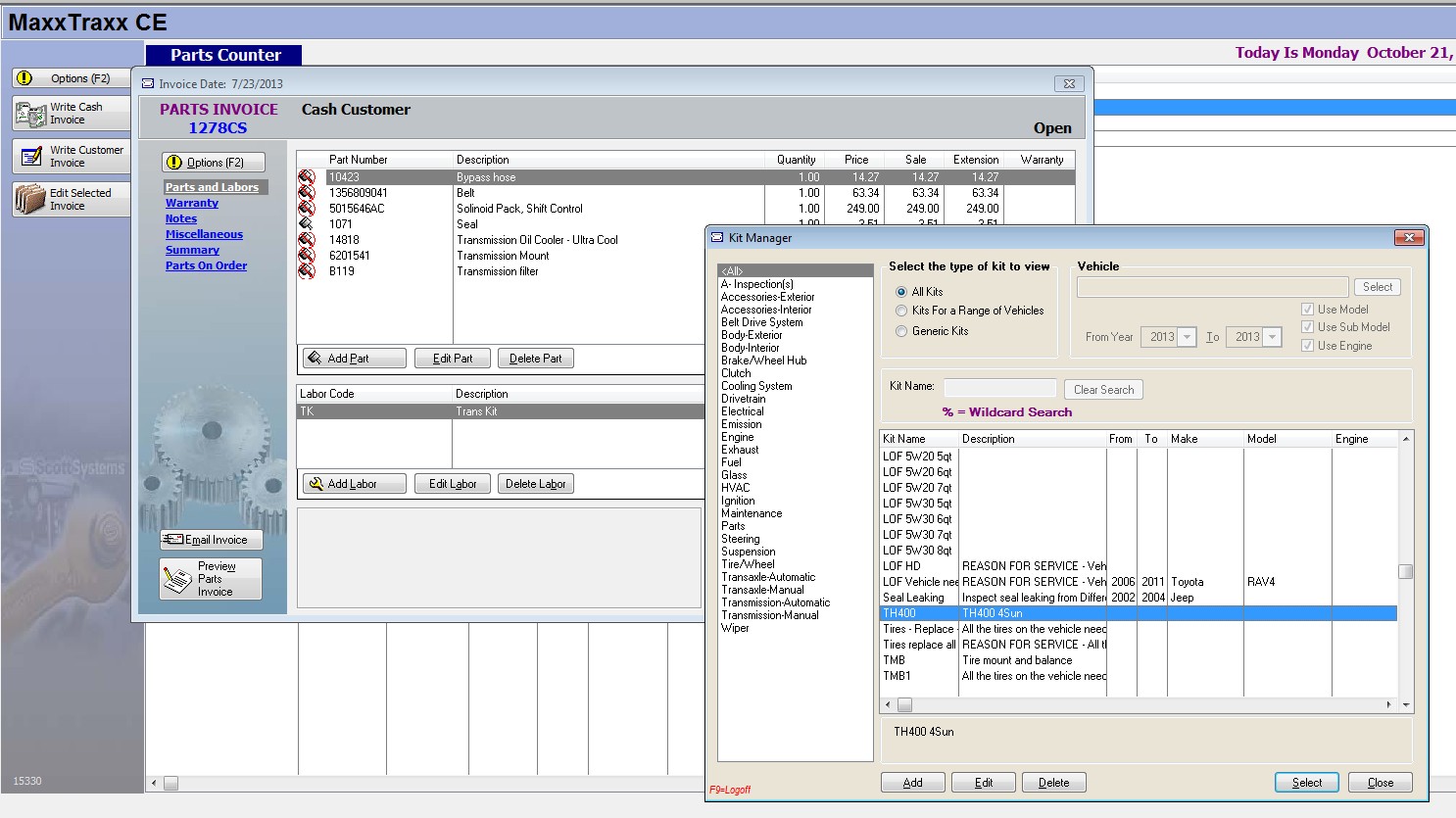
Task: Click the Add Labor button
Action: (x=354, y=484)
